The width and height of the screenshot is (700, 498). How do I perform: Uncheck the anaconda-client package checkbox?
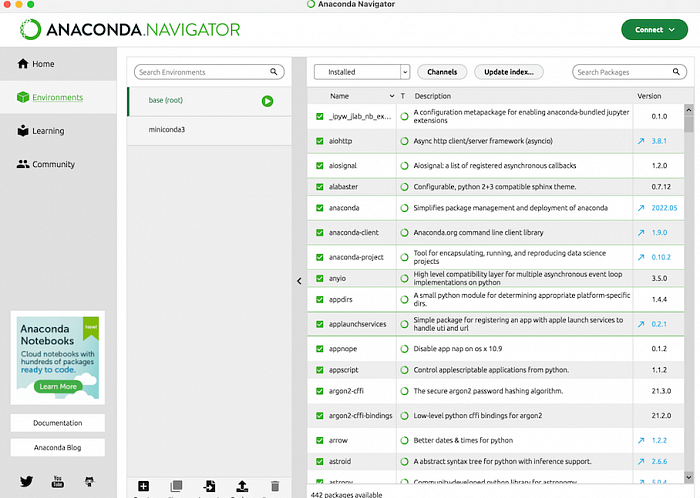(320, 232)
